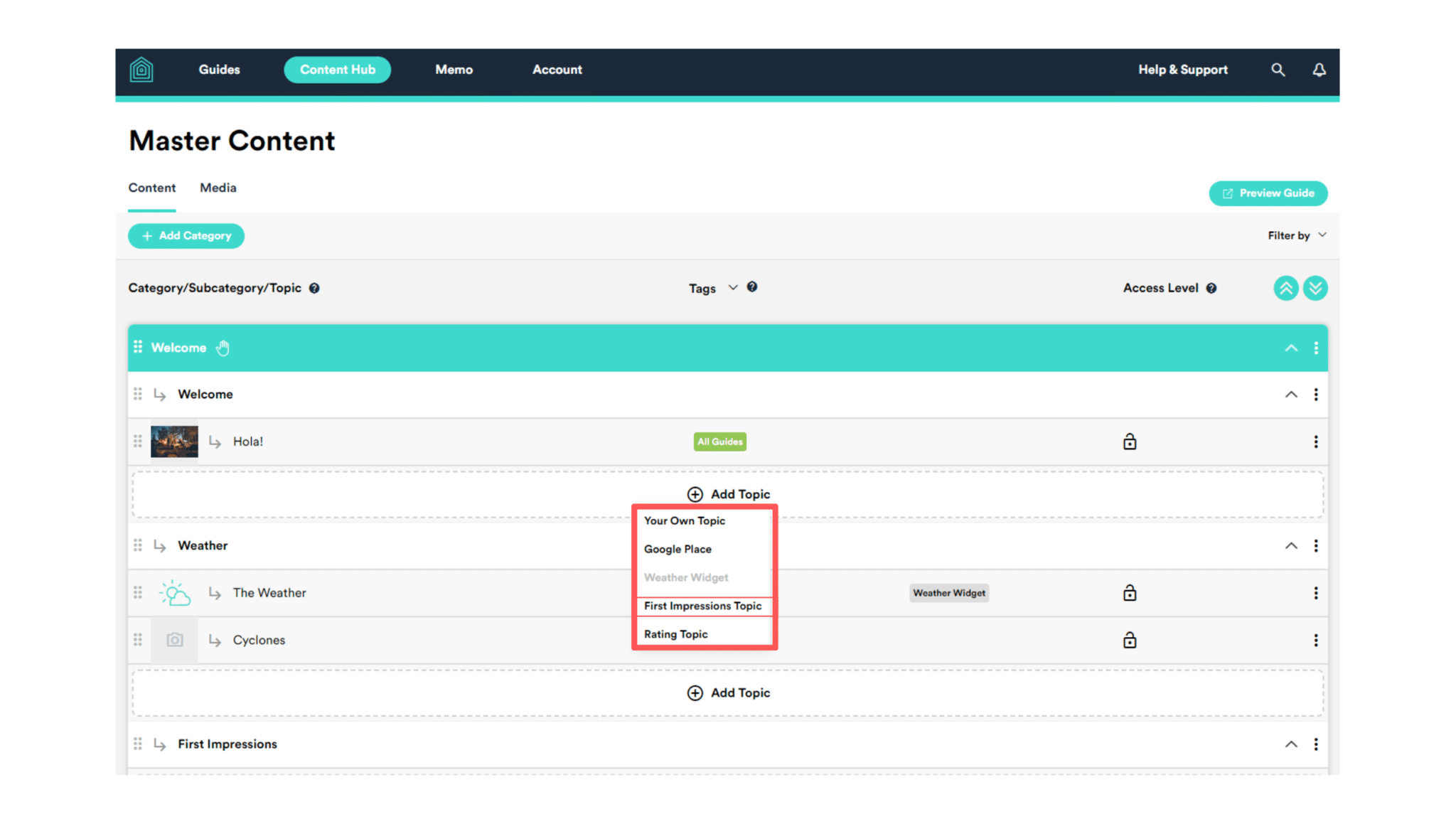
Task: Click the Media tab in Master Content
Action: pos(217,188)
